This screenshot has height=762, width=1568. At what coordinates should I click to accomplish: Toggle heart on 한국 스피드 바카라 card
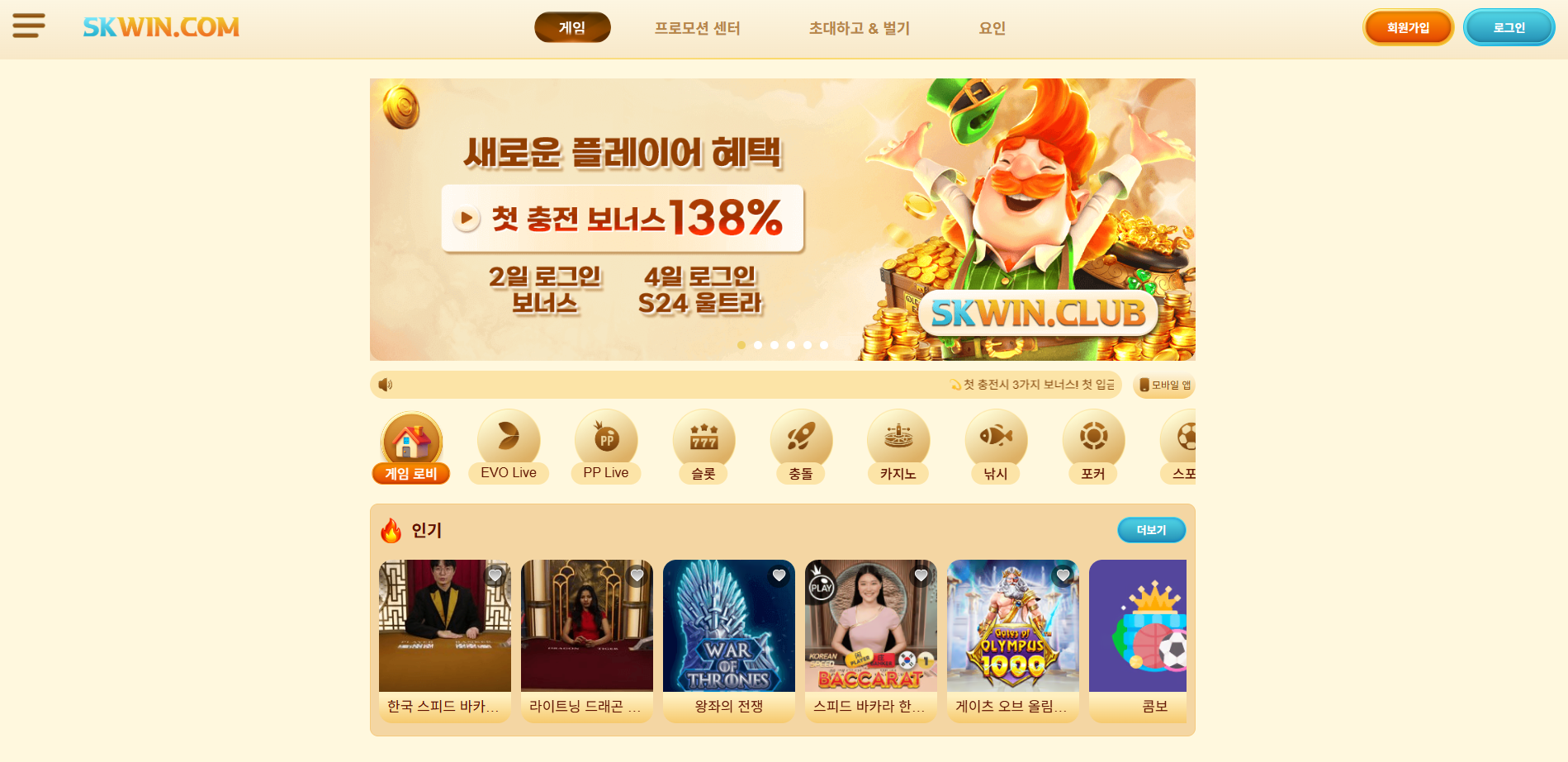pos(495,575)
